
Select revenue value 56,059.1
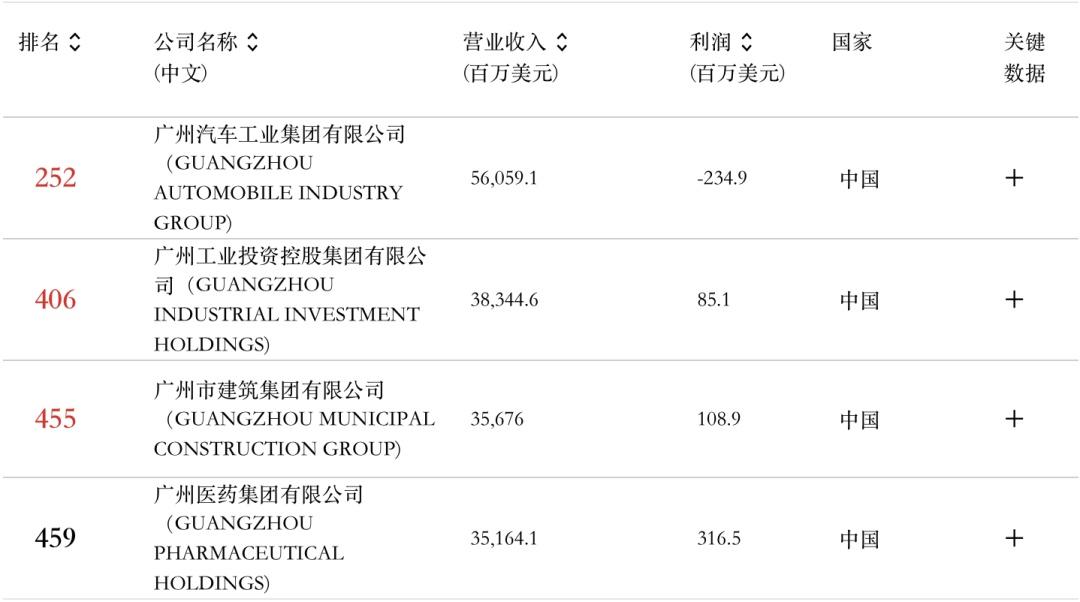(x=504, y=178)
